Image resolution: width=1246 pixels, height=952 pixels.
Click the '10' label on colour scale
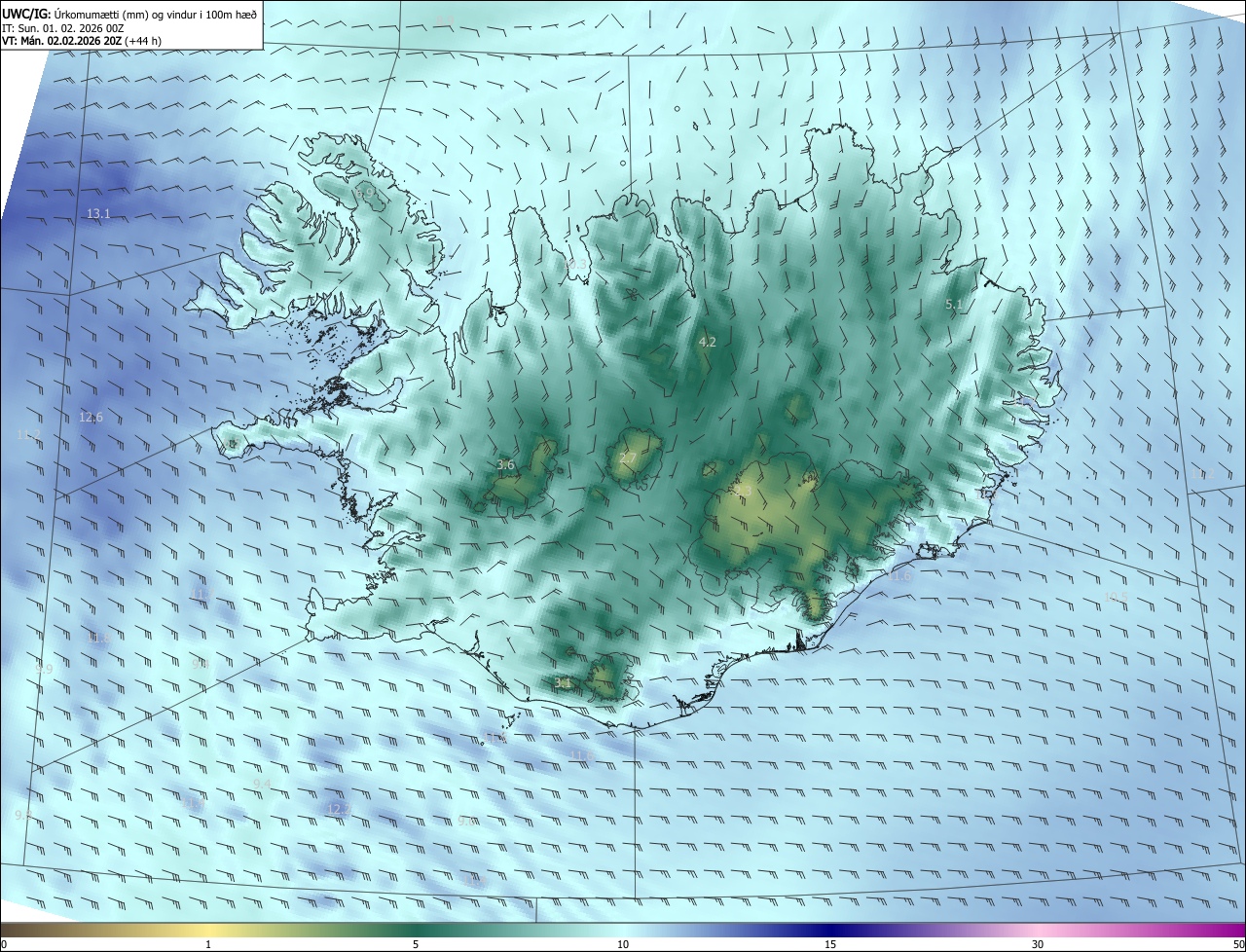[x=623, y=944]
